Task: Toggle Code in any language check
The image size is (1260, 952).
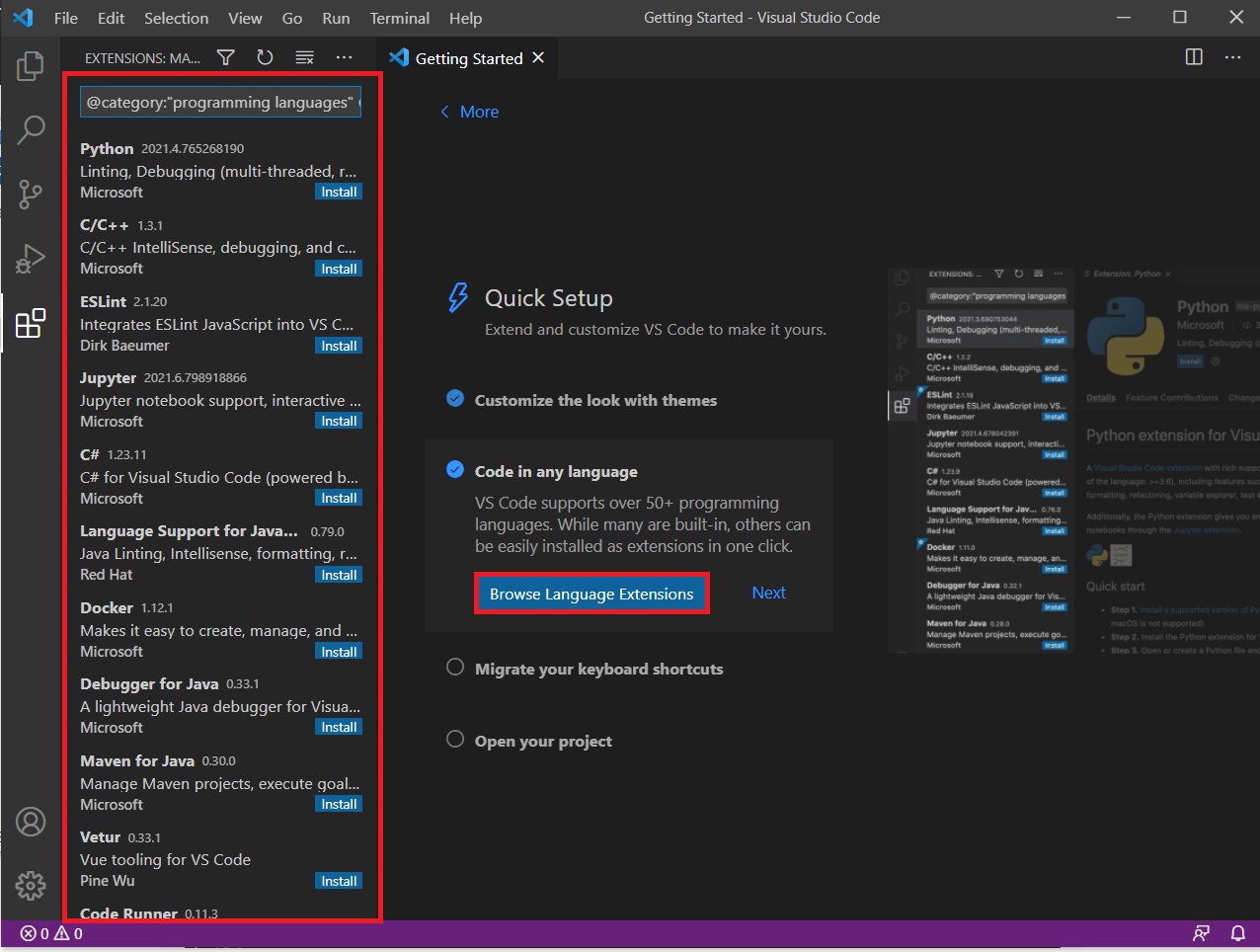Action: click(x=455, y=469)
